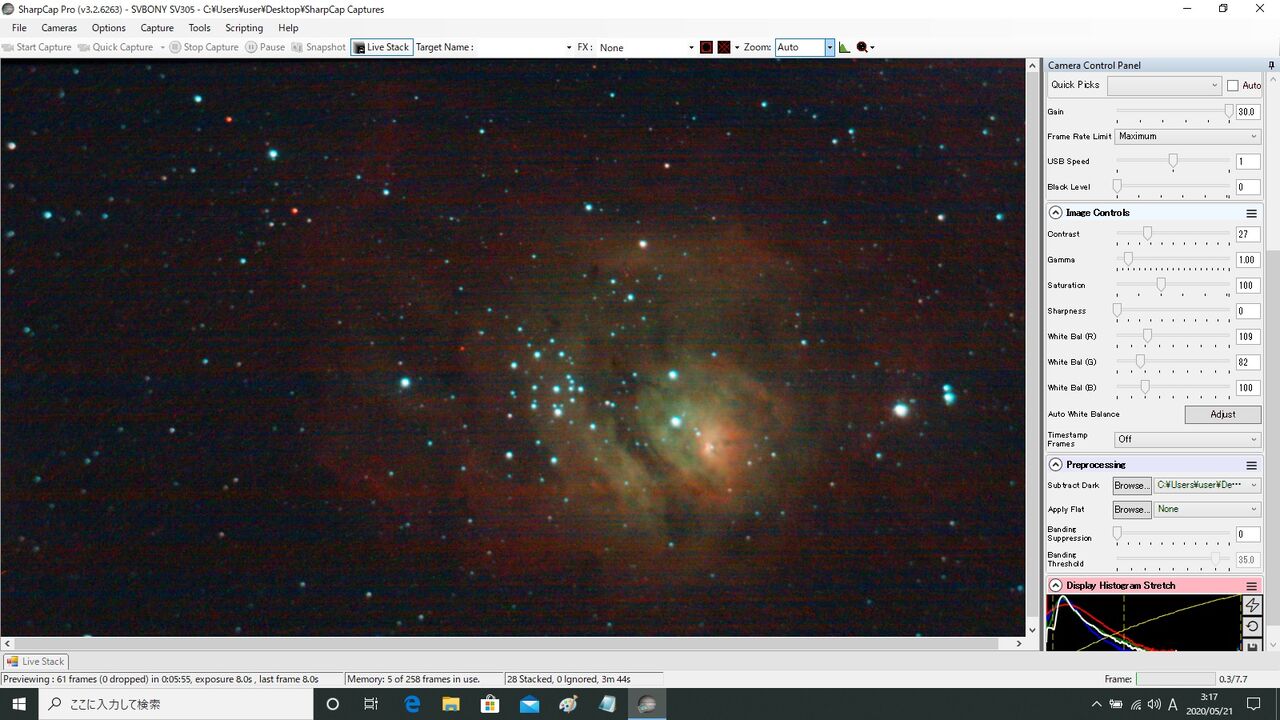Collapse the Preprocessing section
Viewport: 1280px width, 720px height.
click(x=1055, y=465)
